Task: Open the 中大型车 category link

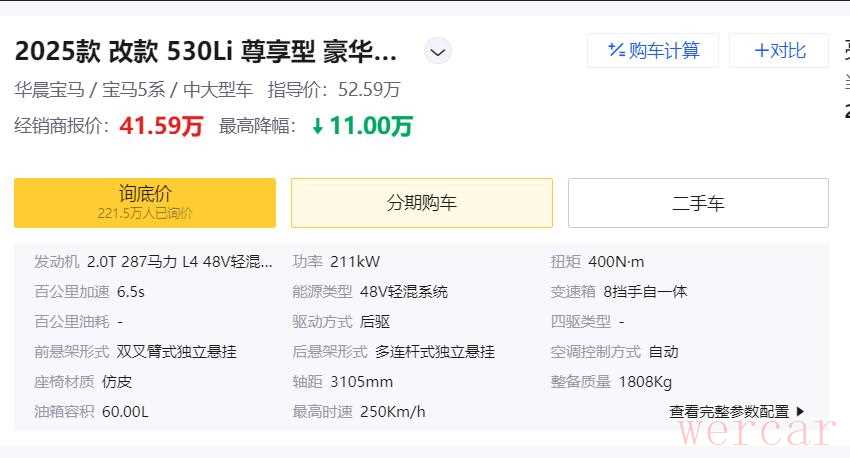Action: pos(217,90)
